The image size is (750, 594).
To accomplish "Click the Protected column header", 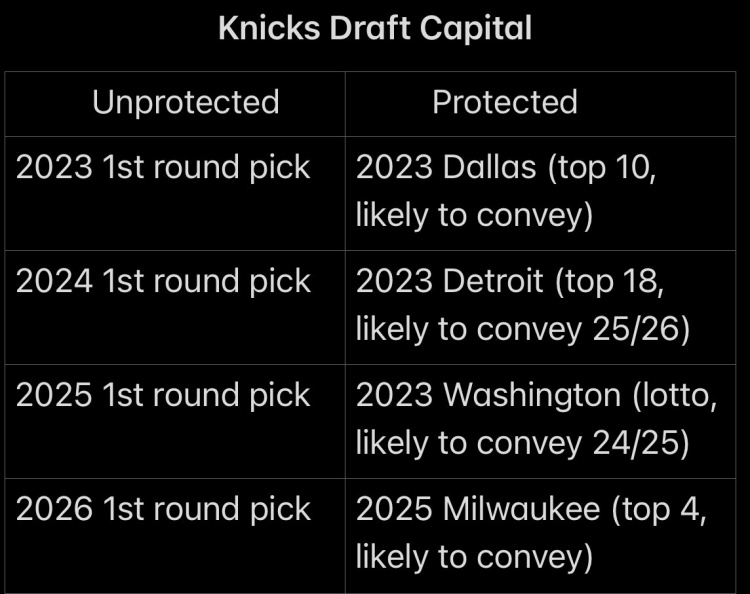I will [505, 102].
